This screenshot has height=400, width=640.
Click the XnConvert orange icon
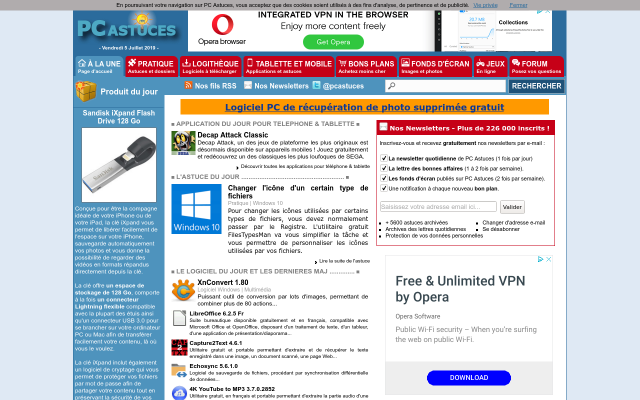183,290
